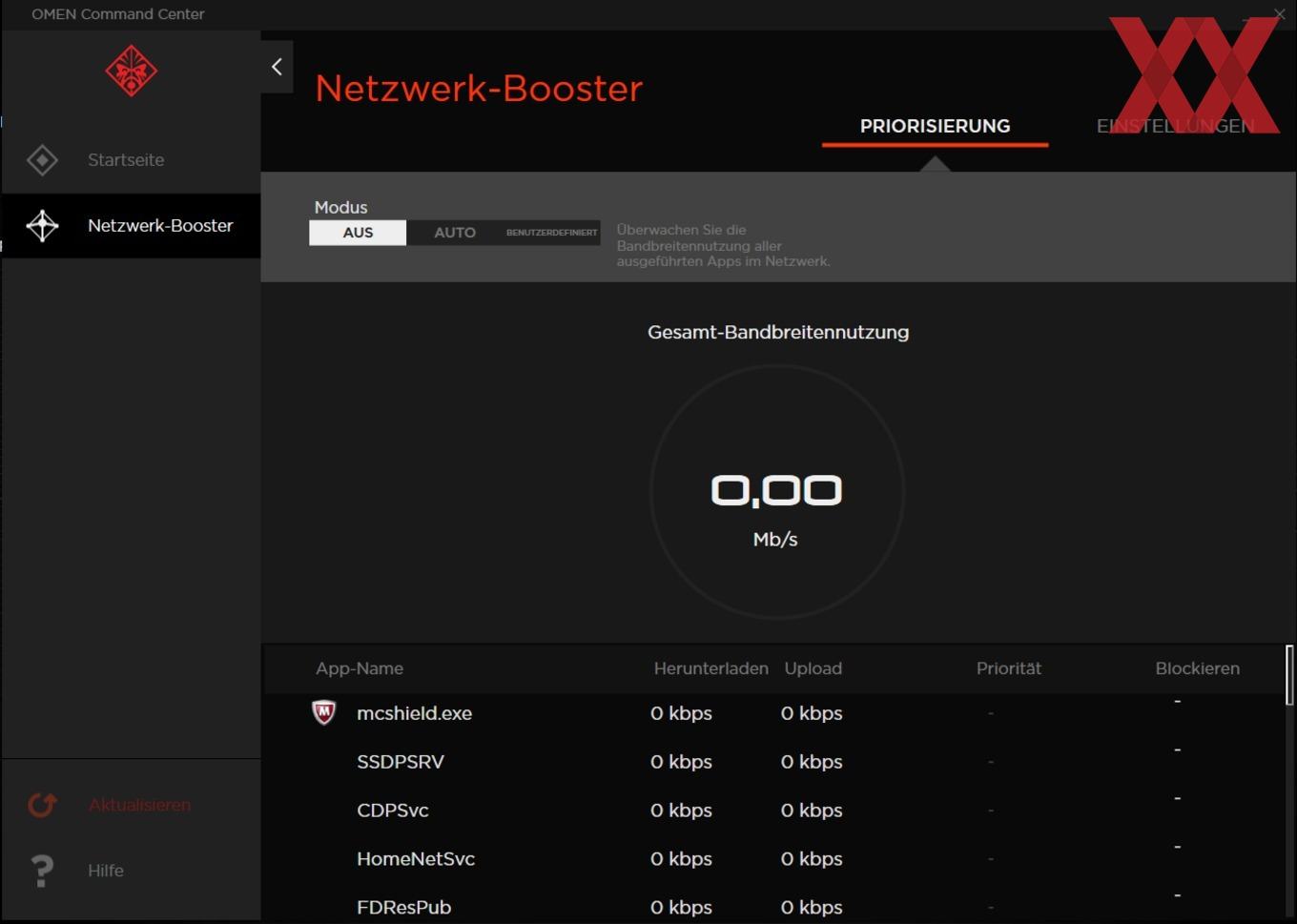Screen dimensions: 1297x924
Task: Click the Aktualisieren link text
Action: (x=139, y=805)
